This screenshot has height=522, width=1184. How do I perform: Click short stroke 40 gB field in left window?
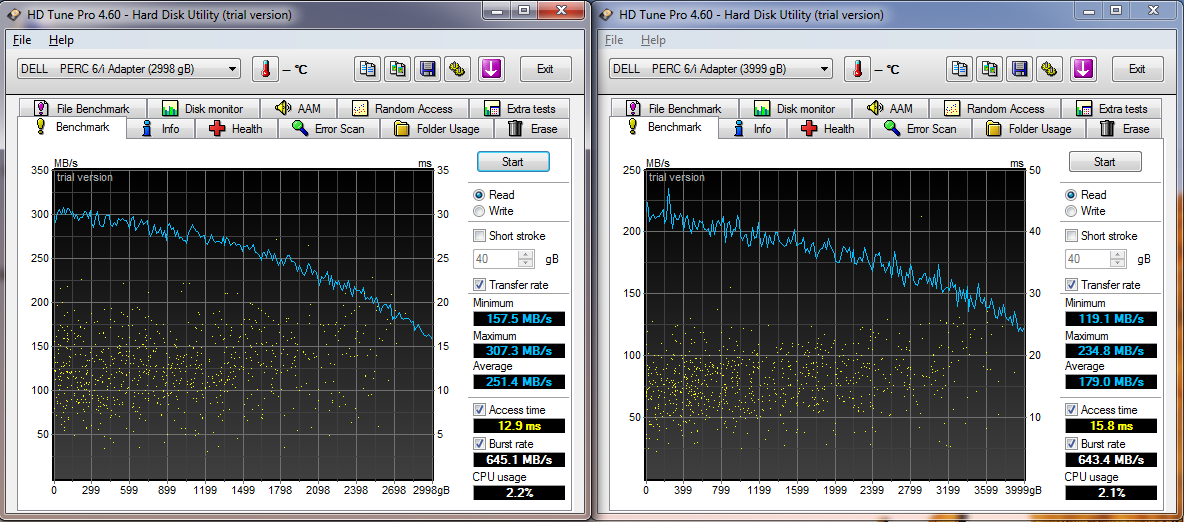[496, 259]
